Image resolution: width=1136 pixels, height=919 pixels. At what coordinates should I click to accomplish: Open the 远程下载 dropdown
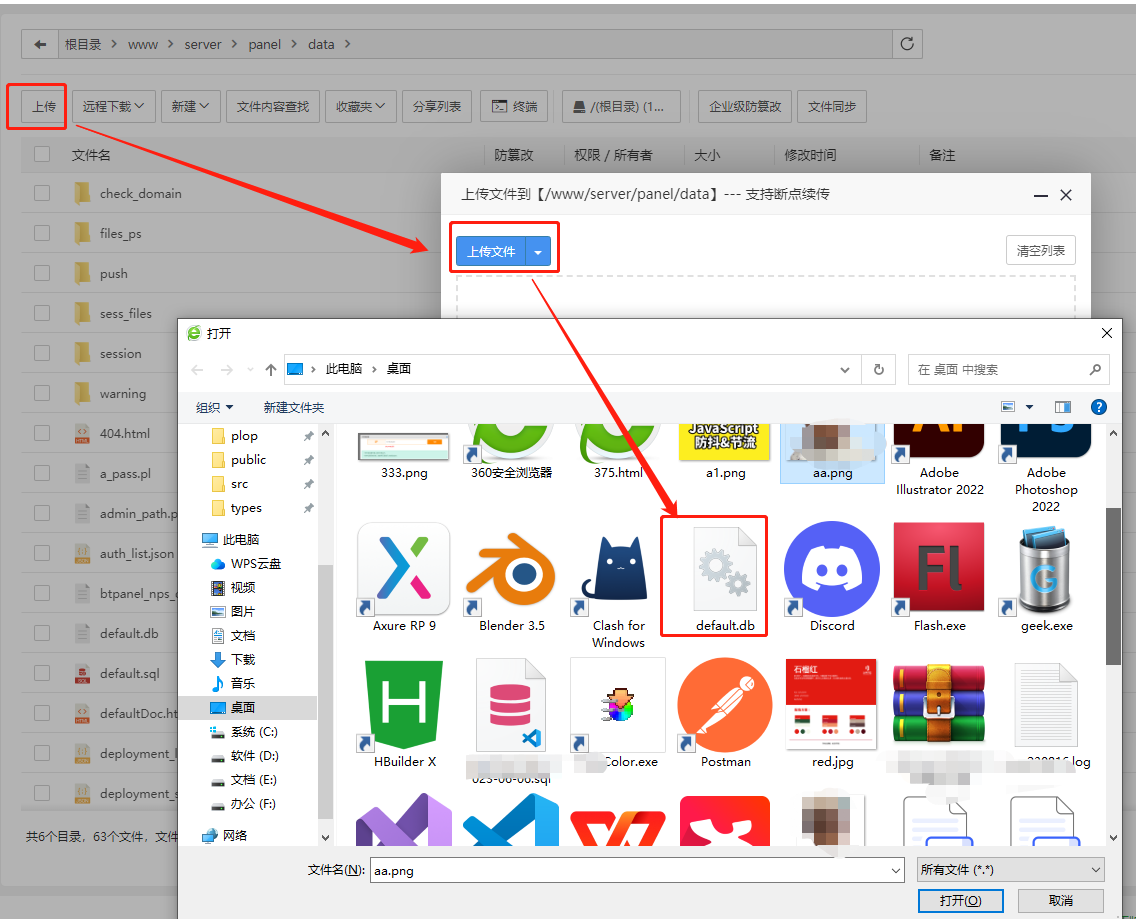pos(113,107)
